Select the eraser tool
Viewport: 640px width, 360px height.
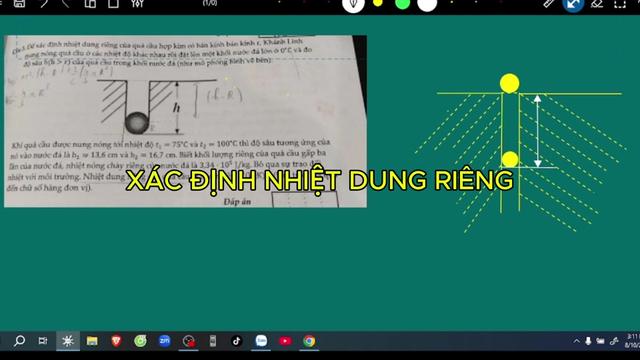[x=597, y=4]
